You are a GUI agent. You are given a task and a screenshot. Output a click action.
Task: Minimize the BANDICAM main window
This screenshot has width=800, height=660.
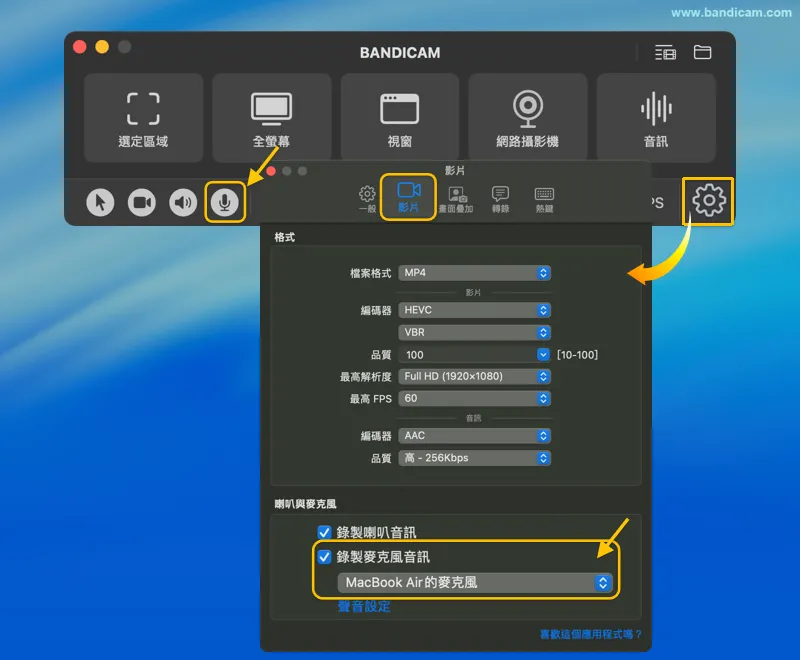(102, 47)
